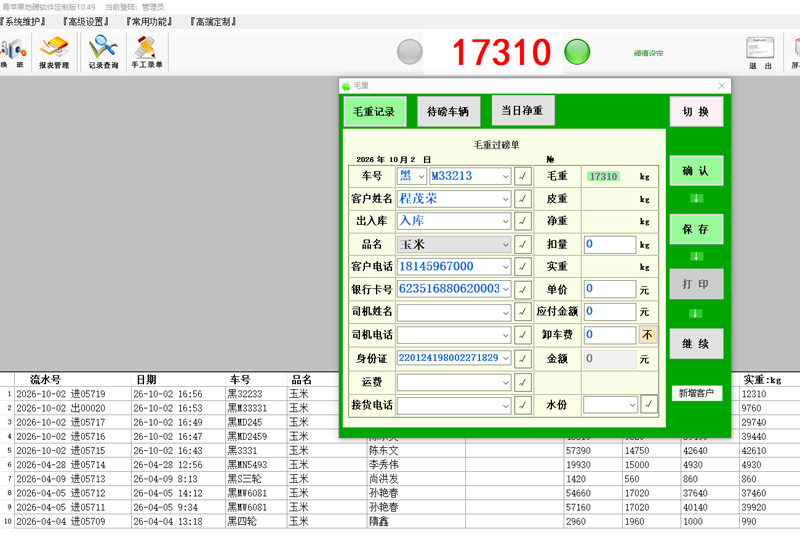Screen dimensions: 800x558
Task: Click the 换班 shift change icon
Action: (x=13, y=53)
